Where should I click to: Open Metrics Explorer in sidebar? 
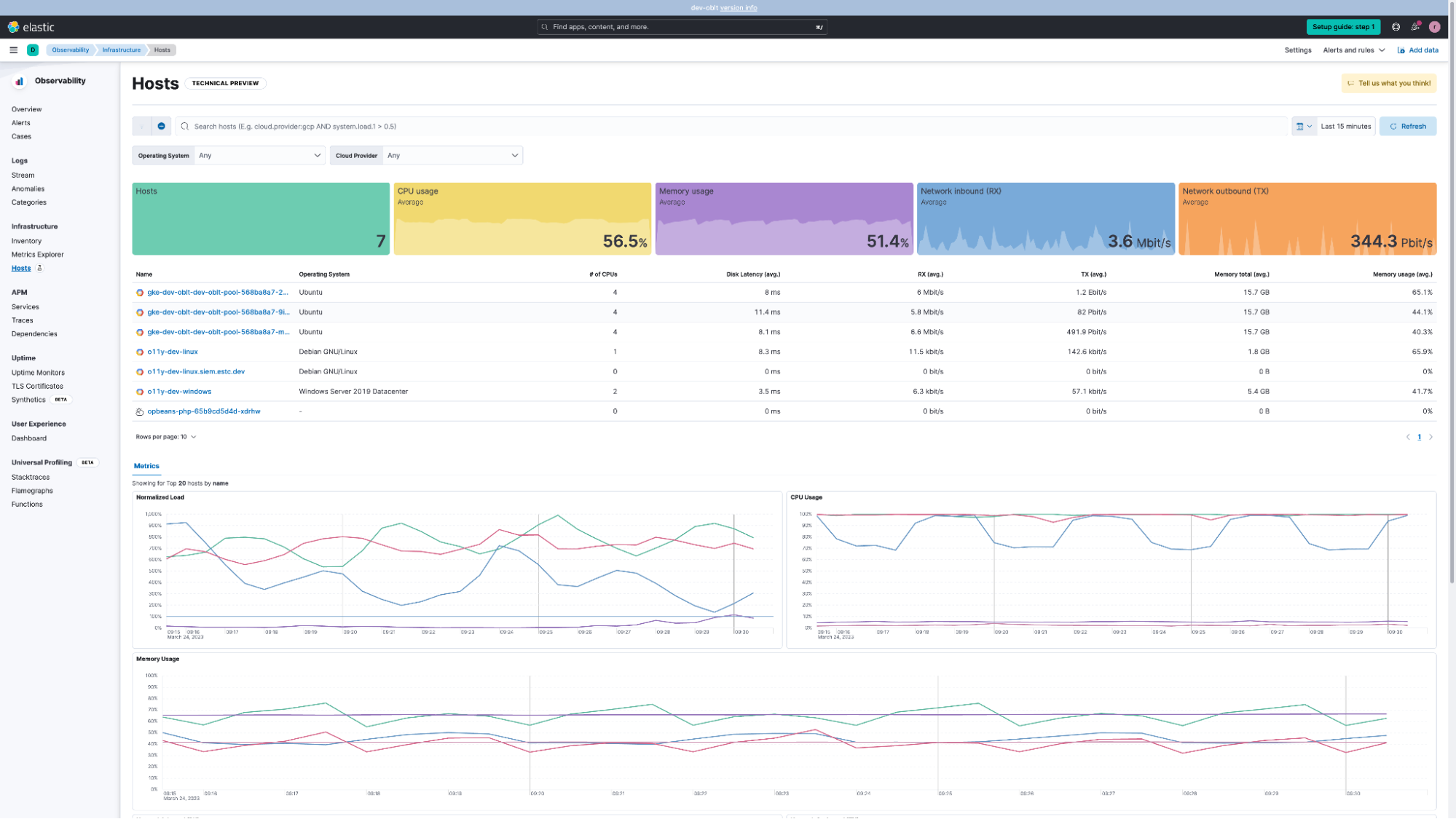(x=37, y=255)
